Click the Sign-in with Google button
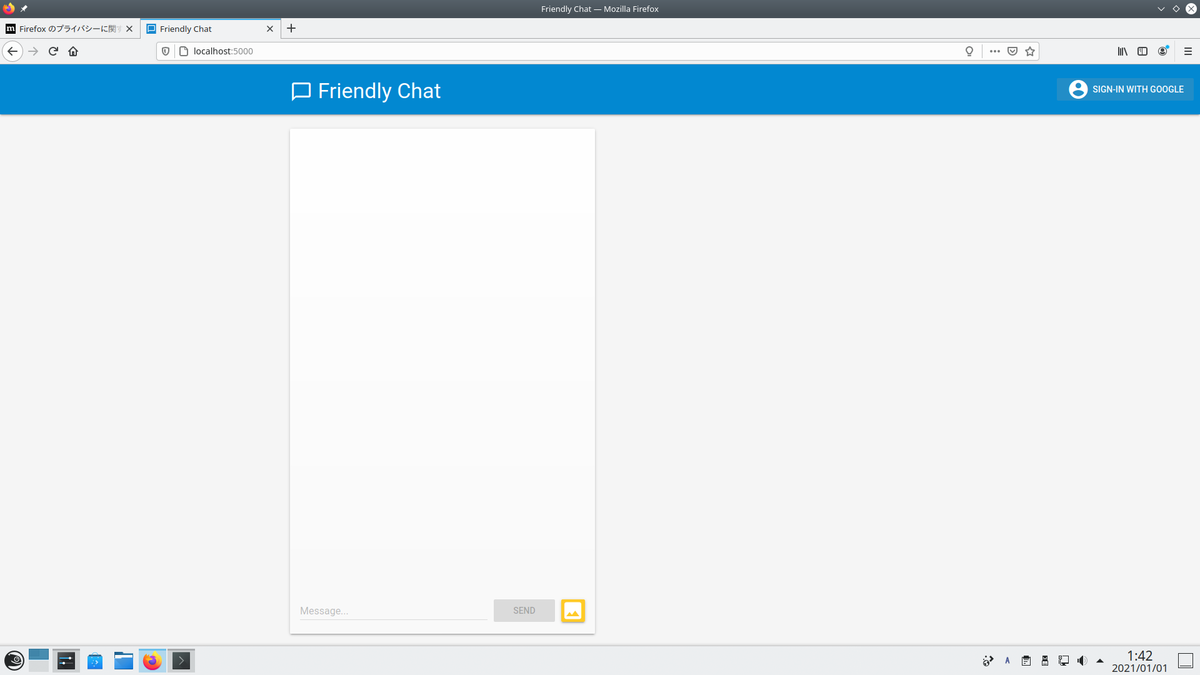Viewport: 1200px width, 675px height. click(1125, 89)
